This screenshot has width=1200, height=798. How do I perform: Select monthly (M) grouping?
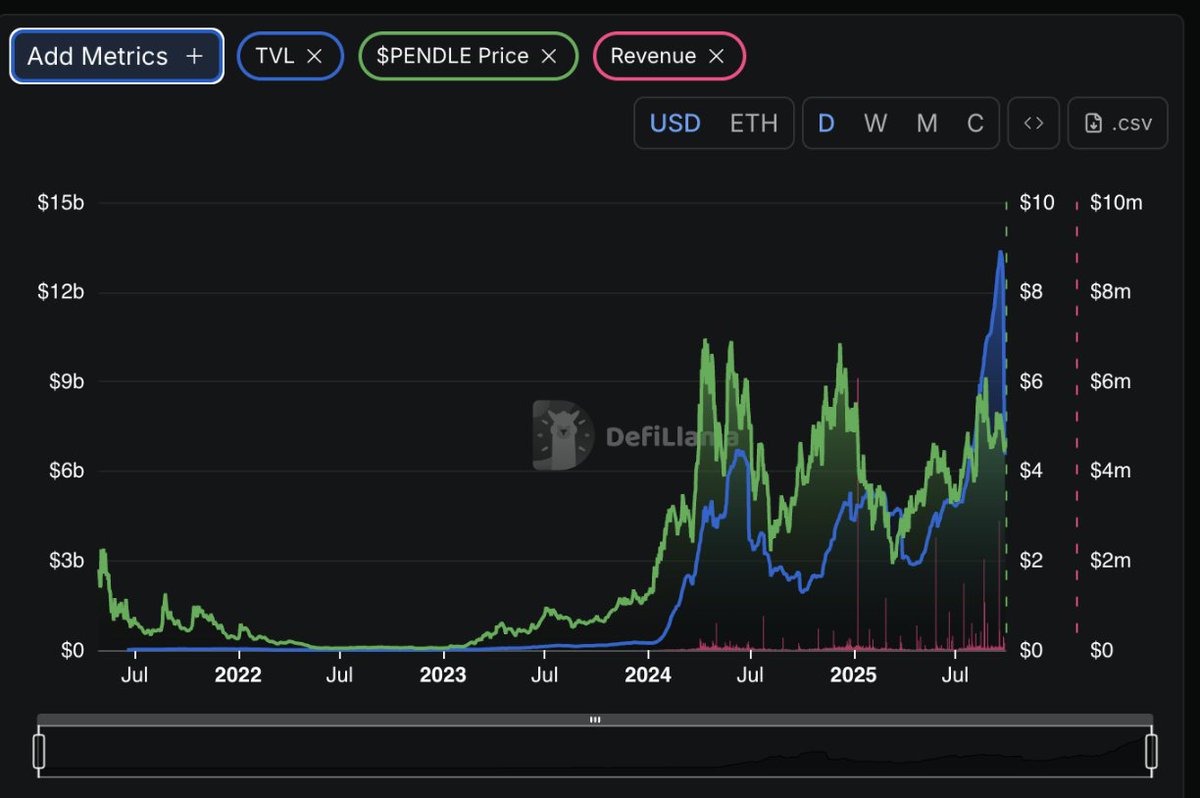pos(927,123)
